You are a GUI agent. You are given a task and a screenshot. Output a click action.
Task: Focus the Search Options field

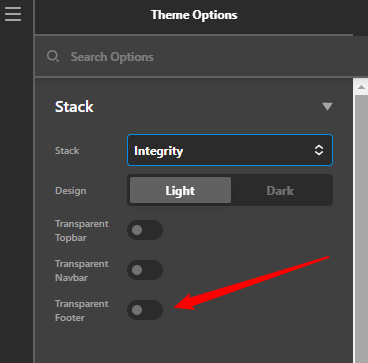tap(200, 56)
